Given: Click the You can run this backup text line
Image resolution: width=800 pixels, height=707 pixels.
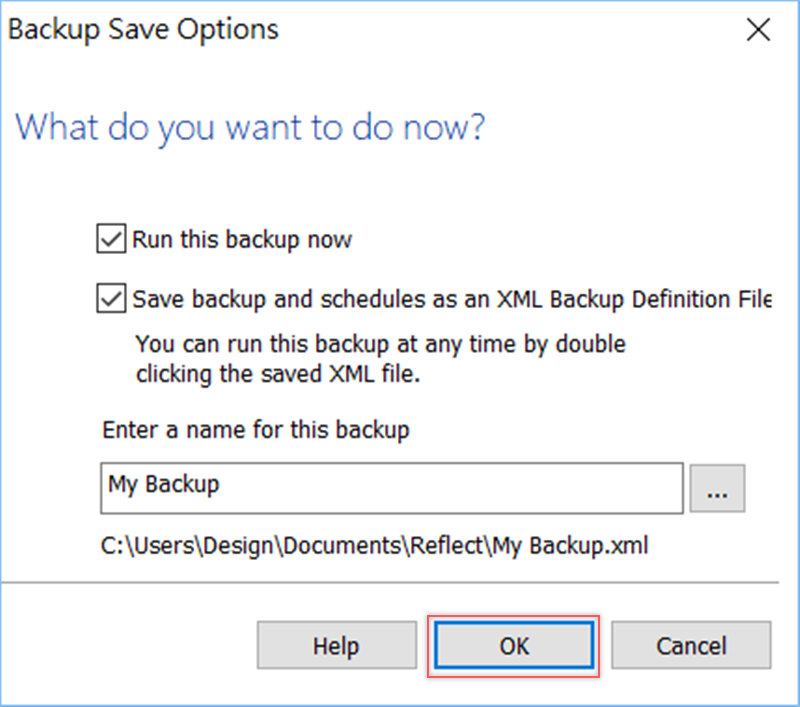Looking at the screenshot, I should 380,345.
